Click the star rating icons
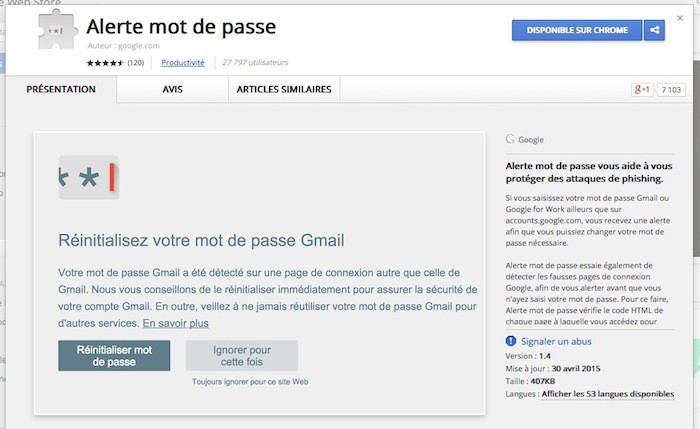This screenshot has width=700, height=429. (x=105, y=63)
